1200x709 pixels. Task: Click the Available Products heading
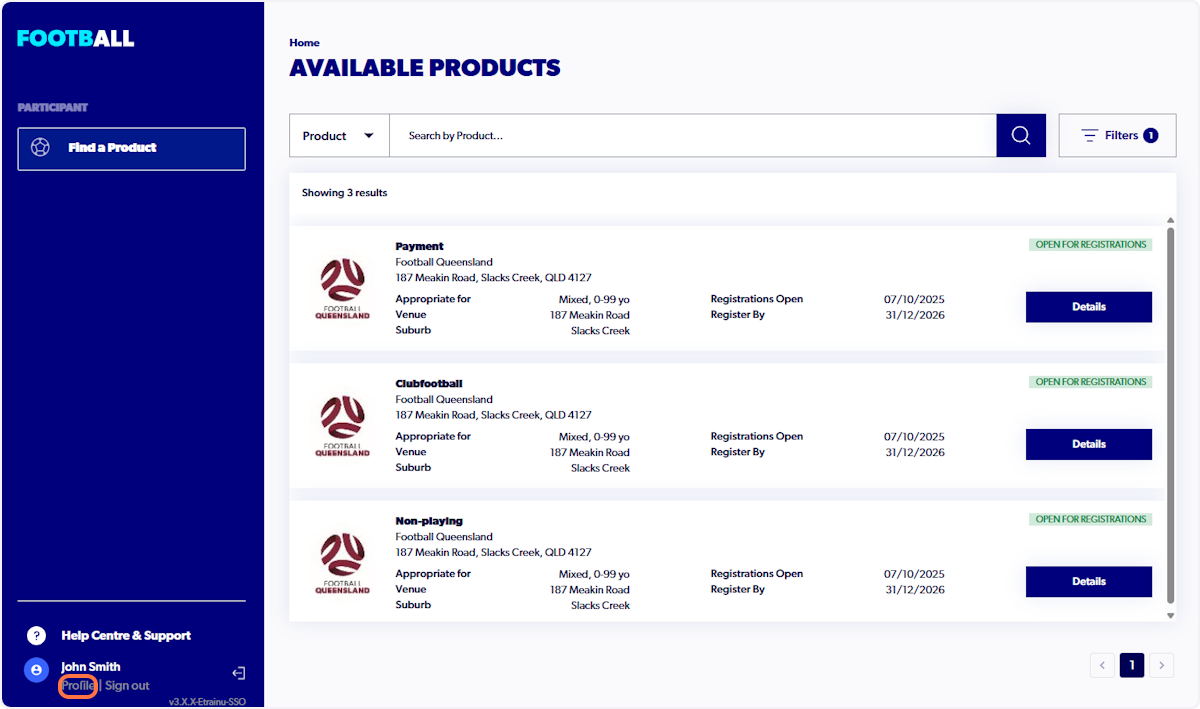click(425, 68)
